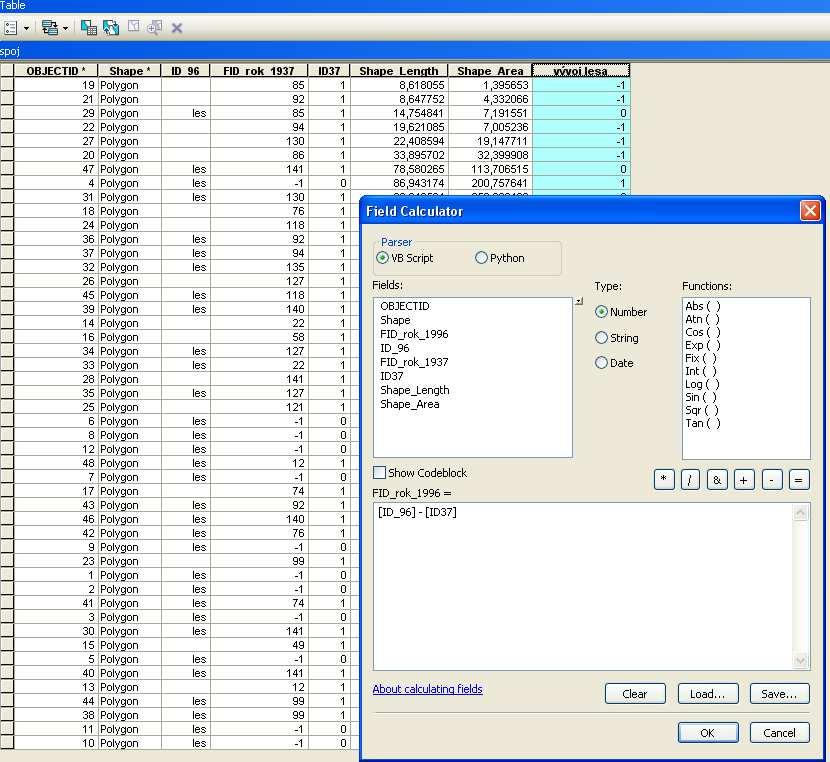
Task: Cancel the Field Calculator dialog
Action: point(779,733)
